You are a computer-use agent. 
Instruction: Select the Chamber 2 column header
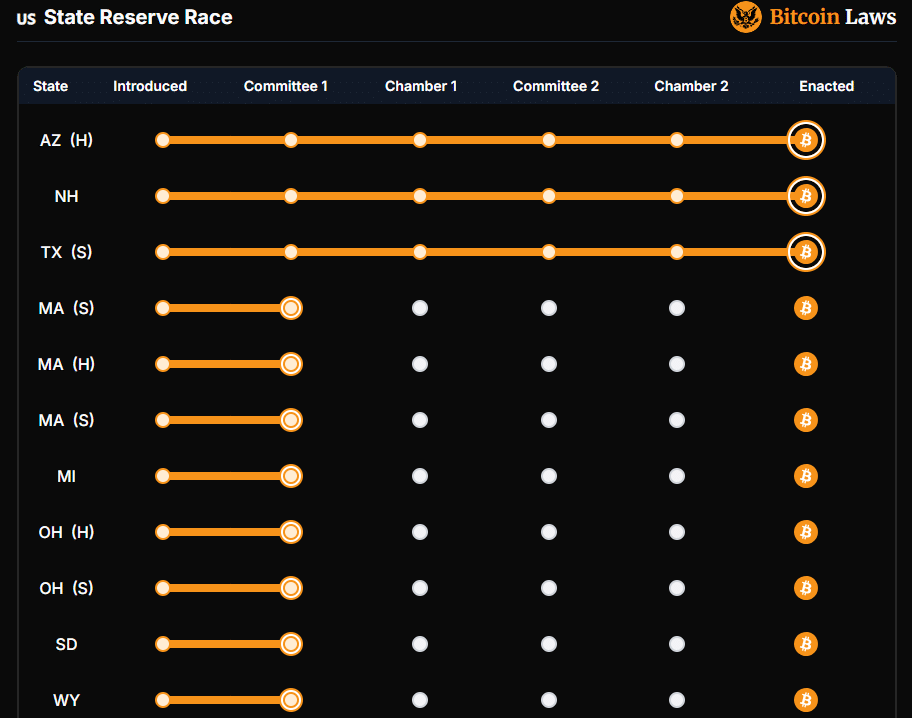tap(691, 86)
